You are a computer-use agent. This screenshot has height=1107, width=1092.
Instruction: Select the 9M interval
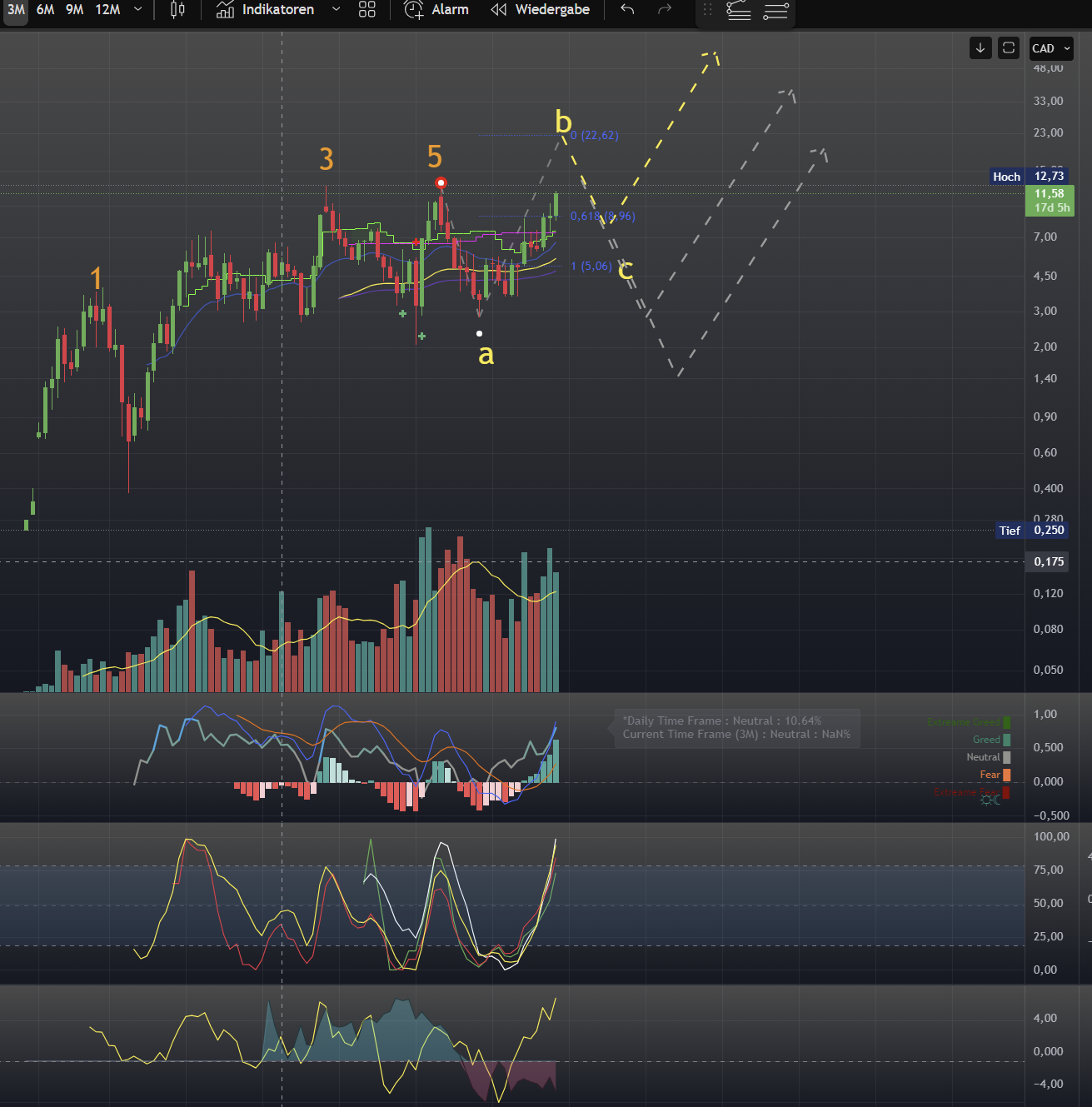(74, 10)
